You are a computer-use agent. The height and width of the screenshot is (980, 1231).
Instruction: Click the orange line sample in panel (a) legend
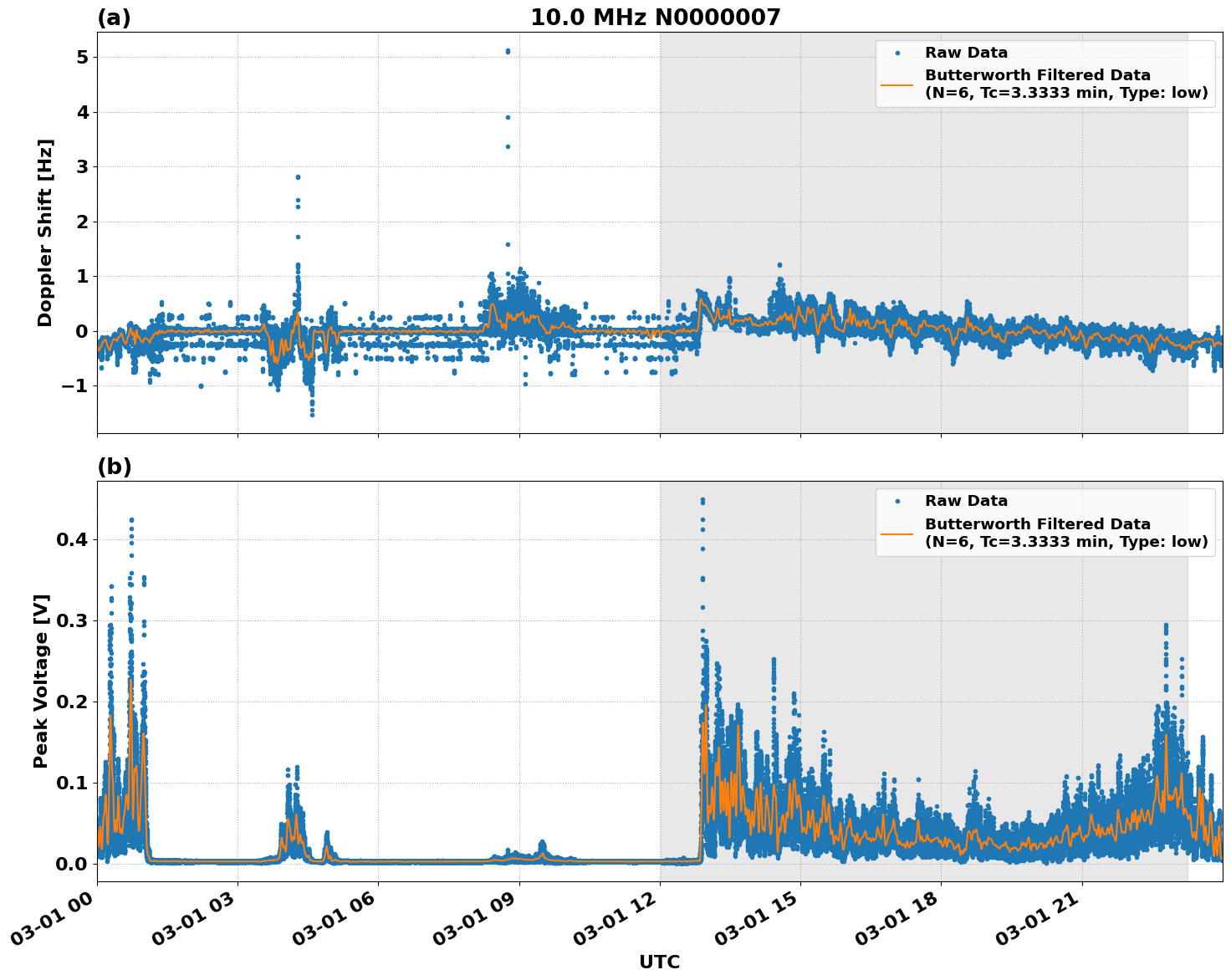click(897, 84)
